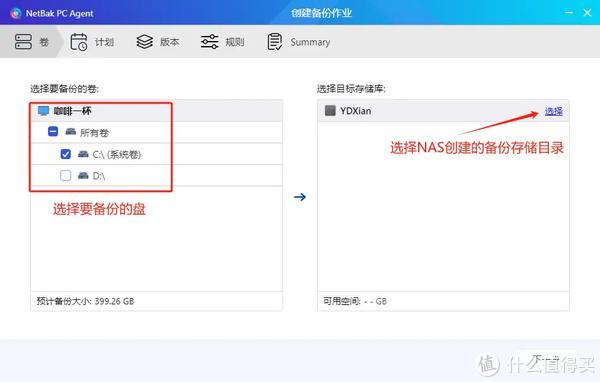Click the drive icon beside C:\ (系统卷)
600x382 pixels.
point(83,154)
